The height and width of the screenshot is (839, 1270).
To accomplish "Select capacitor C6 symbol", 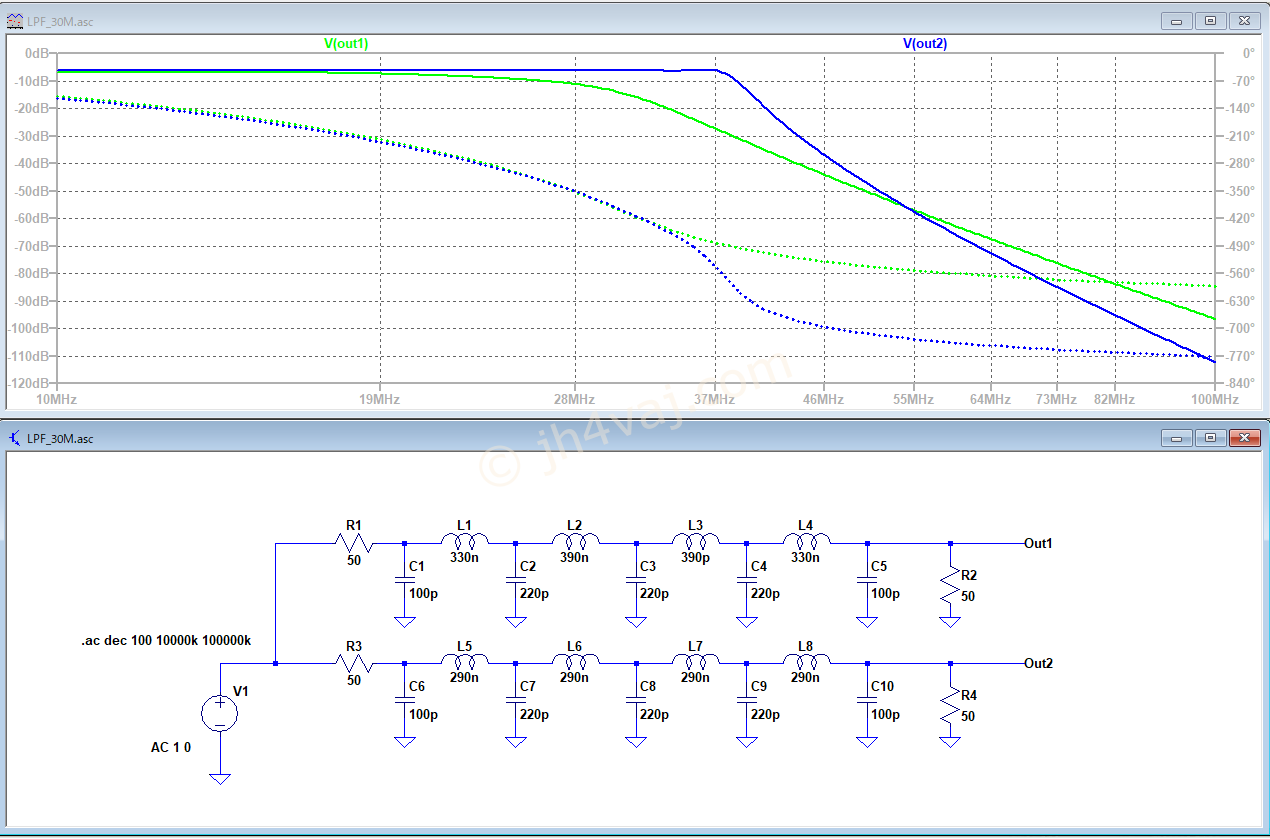I will (x=405, y=701).
